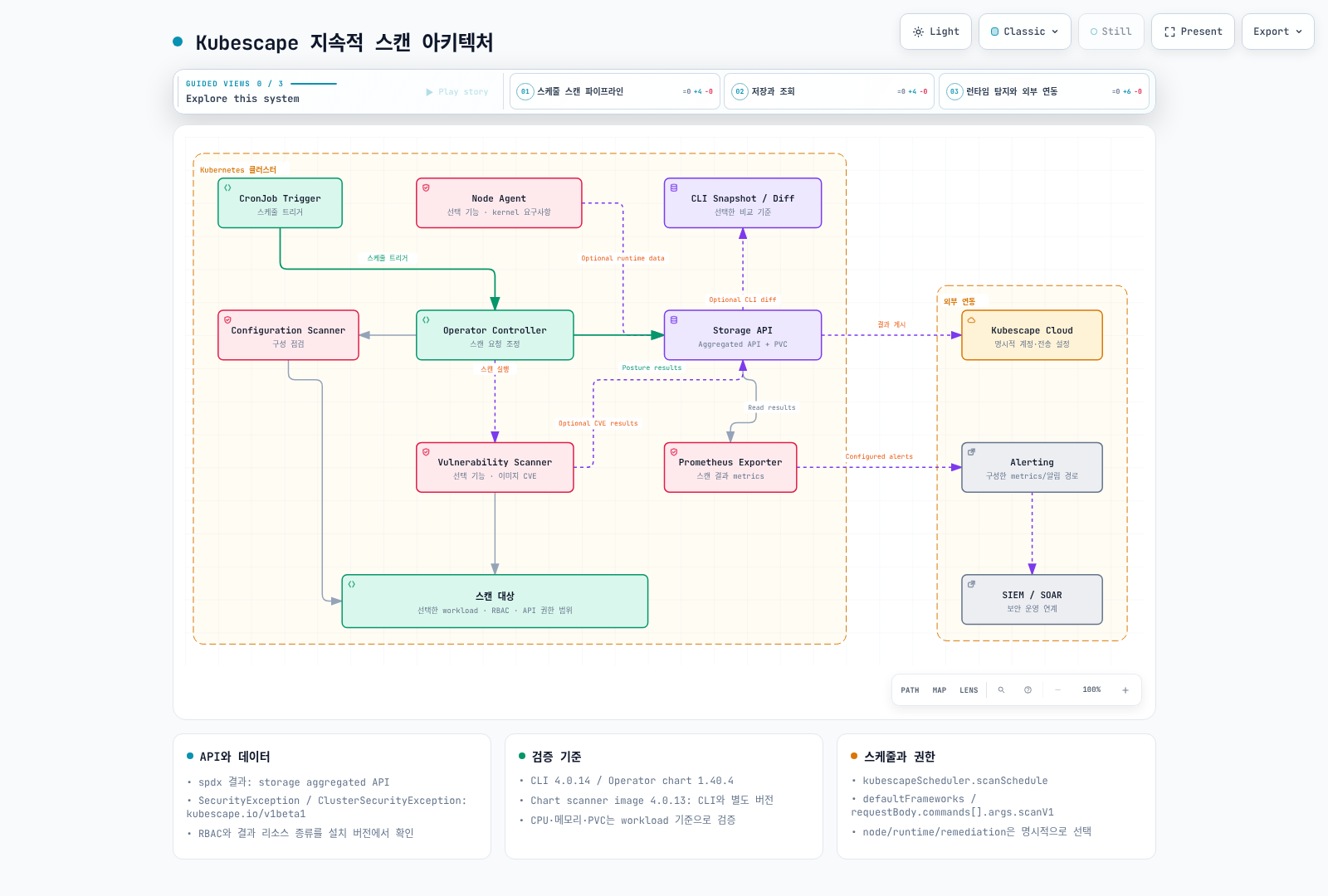1328x896 pixels.
Task: Click the shield icon on Configuration Scanner node
Action: tap(227, 320)
